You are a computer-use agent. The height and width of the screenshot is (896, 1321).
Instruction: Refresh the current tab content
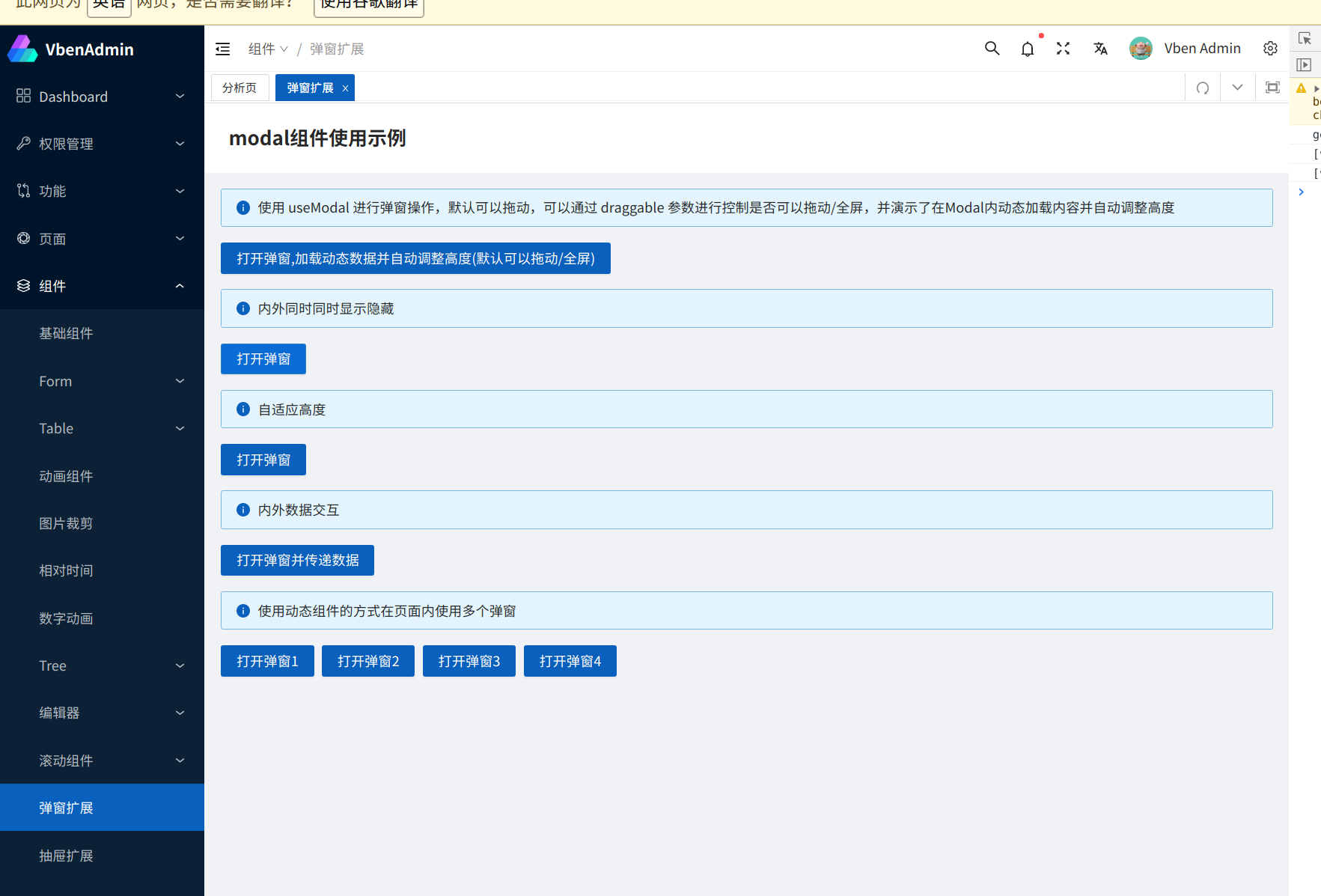(1202, 88)
